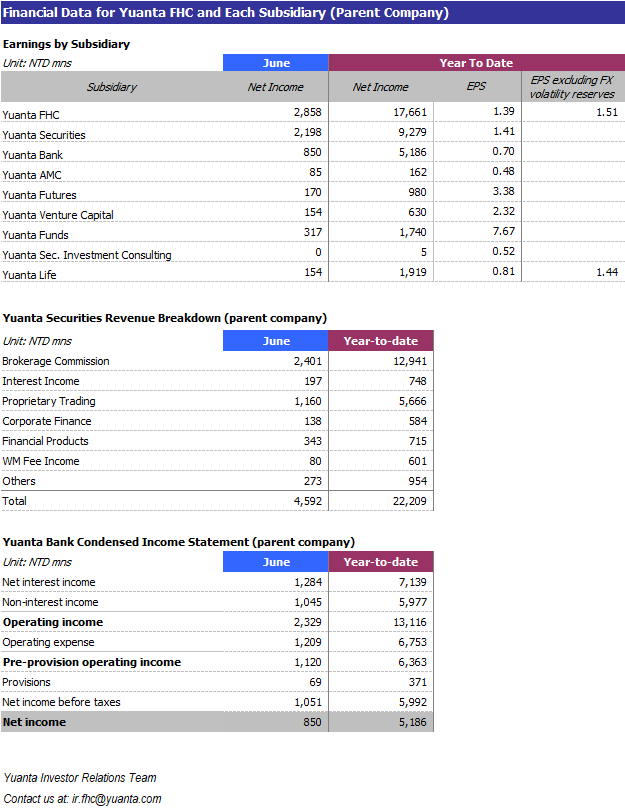Select the 'Yuanta Bank' subsidiary row label
Viewport: 625px width, 812px height.
click(x=33, y=155)
